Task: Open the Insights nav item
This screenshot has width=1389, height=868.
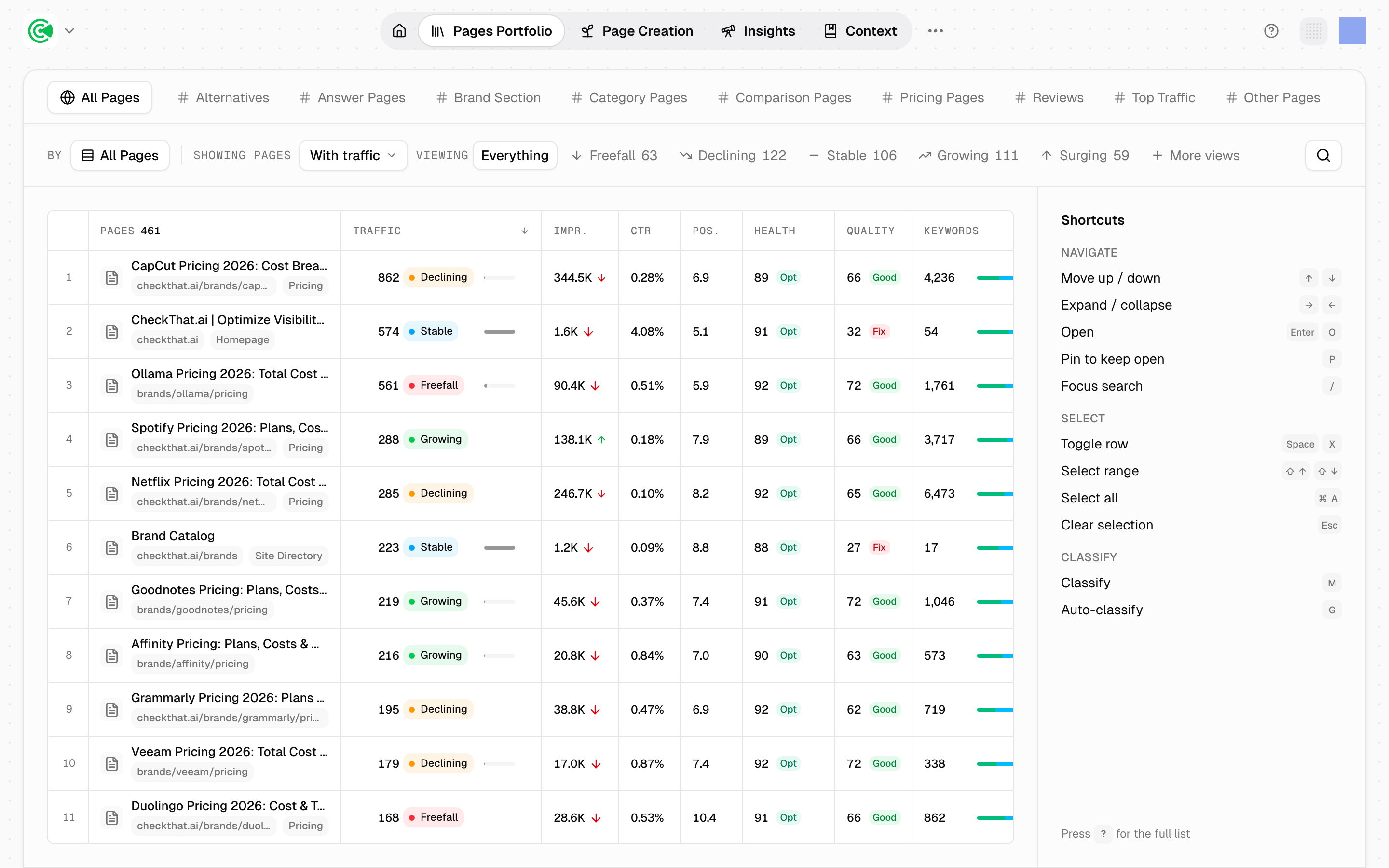Action: coord(758,31)
